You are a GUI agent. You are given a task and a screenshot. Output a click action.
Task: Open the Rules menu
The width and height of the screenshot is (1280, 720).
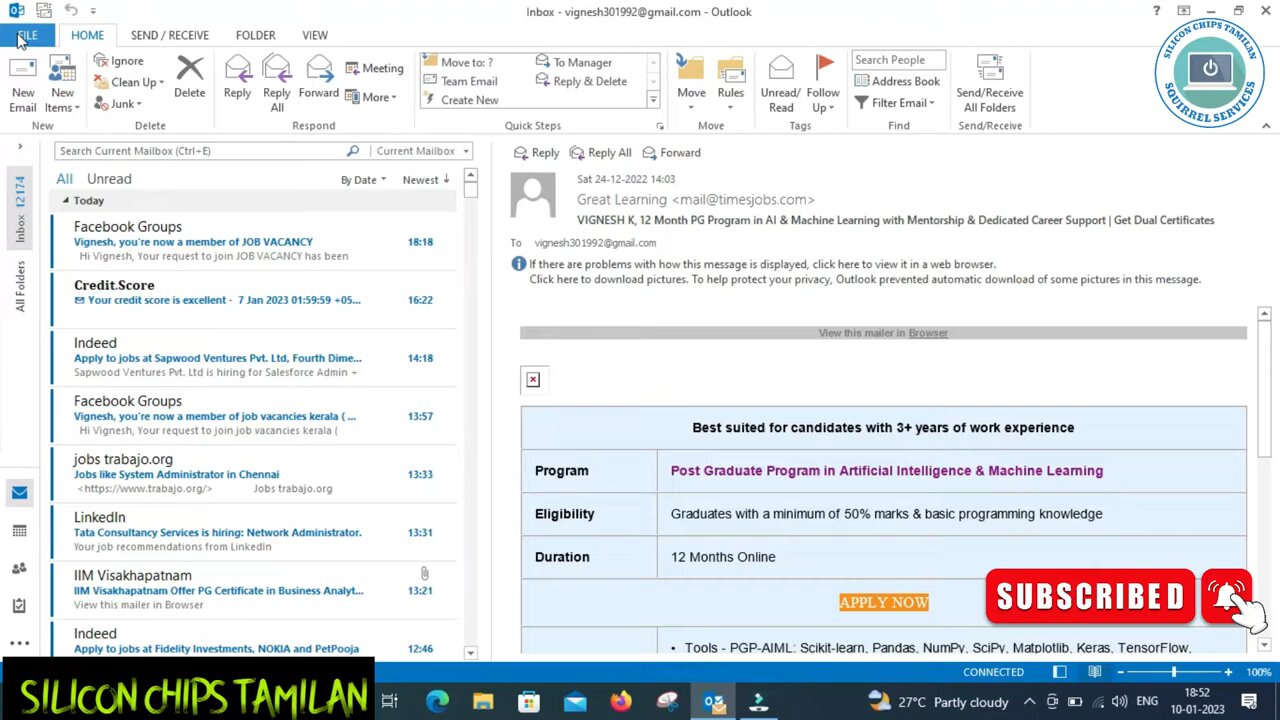730,84
